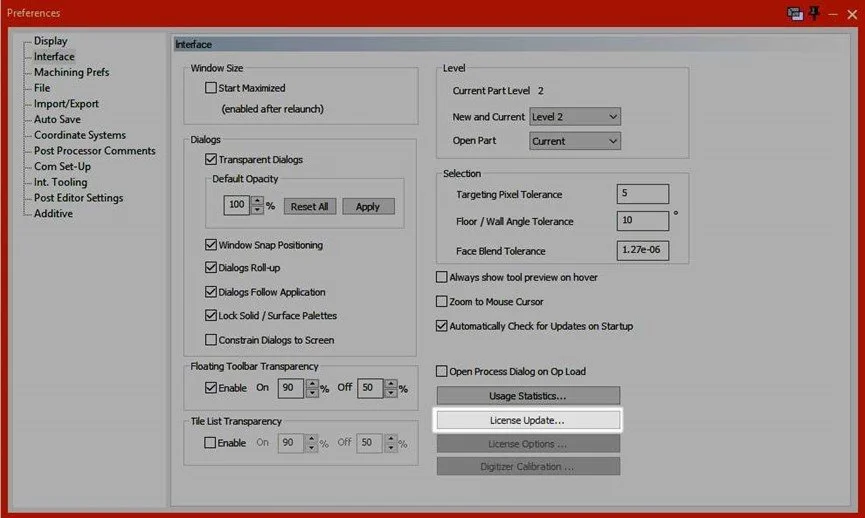
Task: Enable Zoom to Mouse Cursor
Action: [441, 301]
